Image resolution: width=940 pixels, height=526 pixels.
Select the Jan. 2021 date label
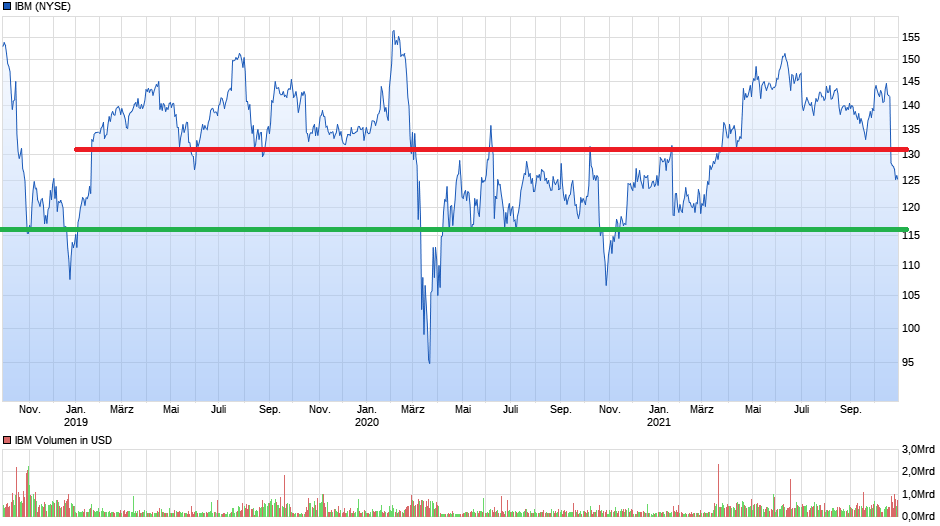coord(658,415)
